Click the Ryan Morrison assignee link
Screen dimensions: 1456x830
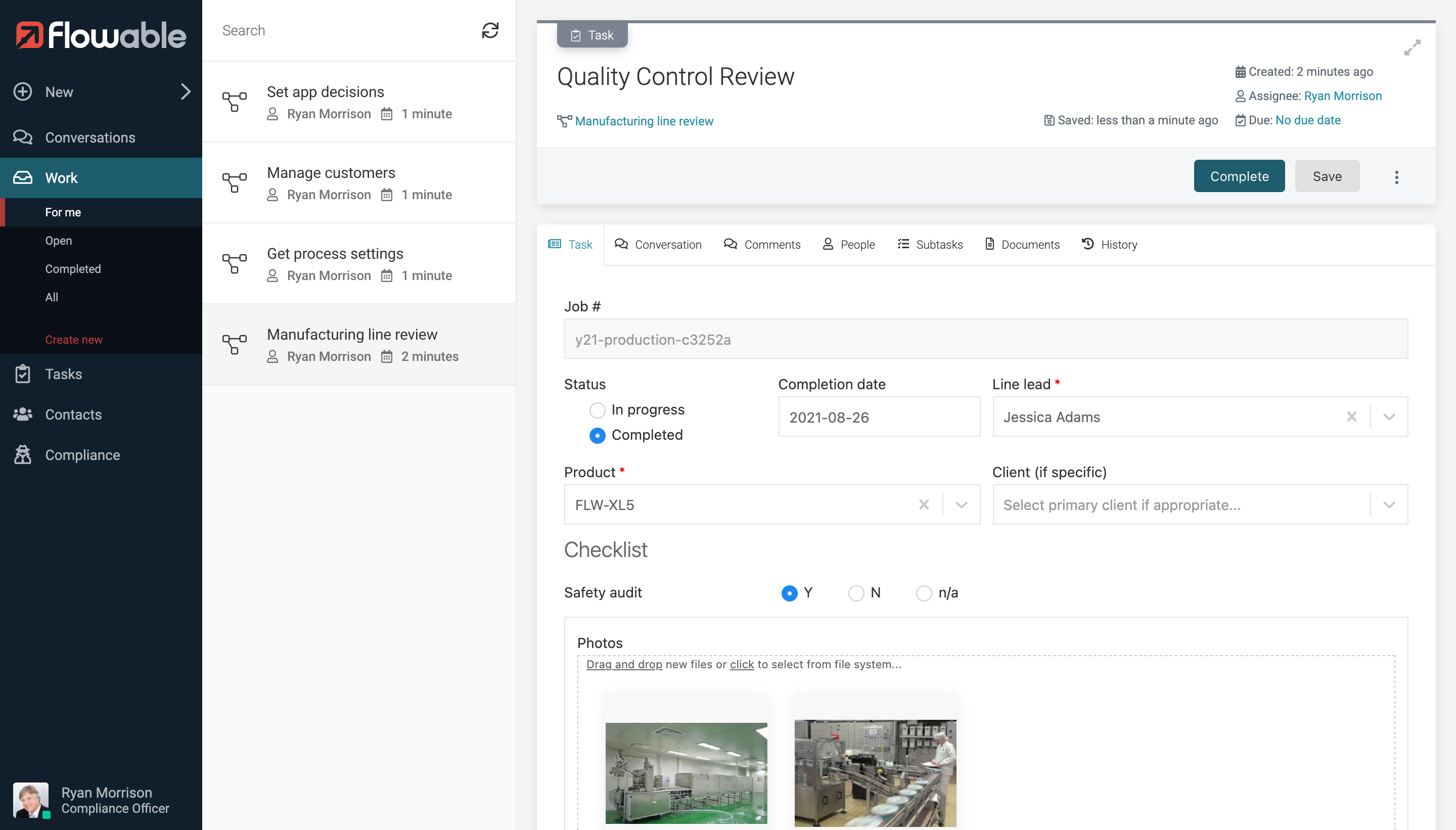1343,96
